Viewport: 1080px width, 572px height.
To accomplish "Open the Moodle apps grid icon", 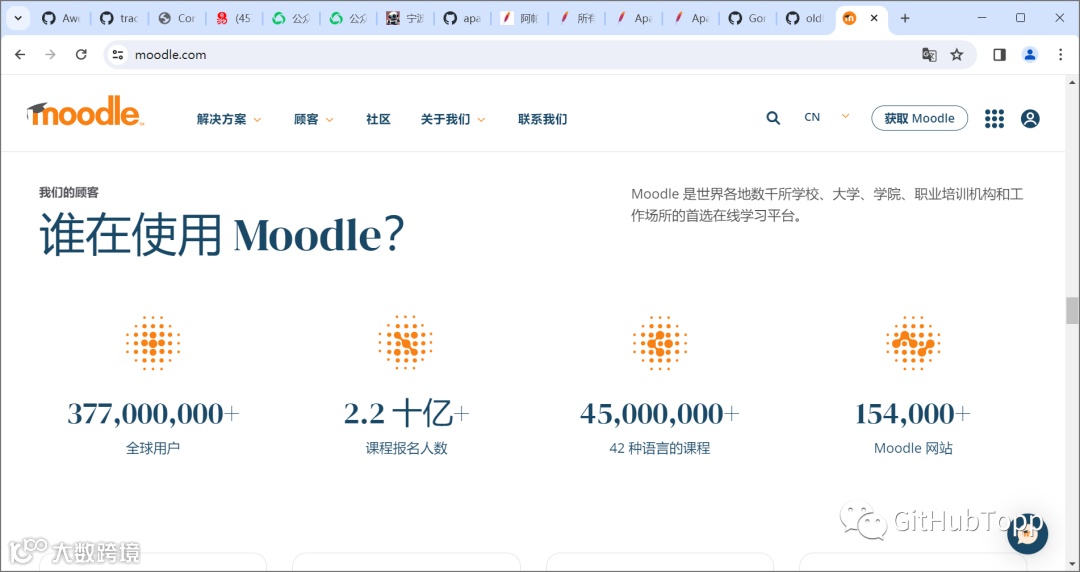I will 994,119.
